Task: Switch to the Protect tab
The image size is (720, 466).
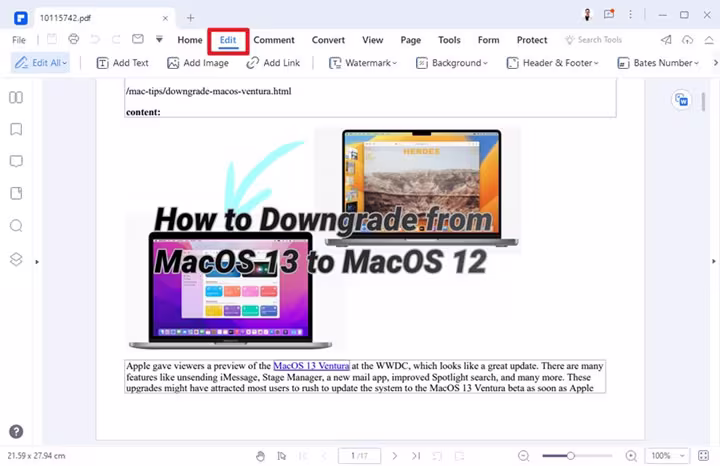Action: click(532, 40)
